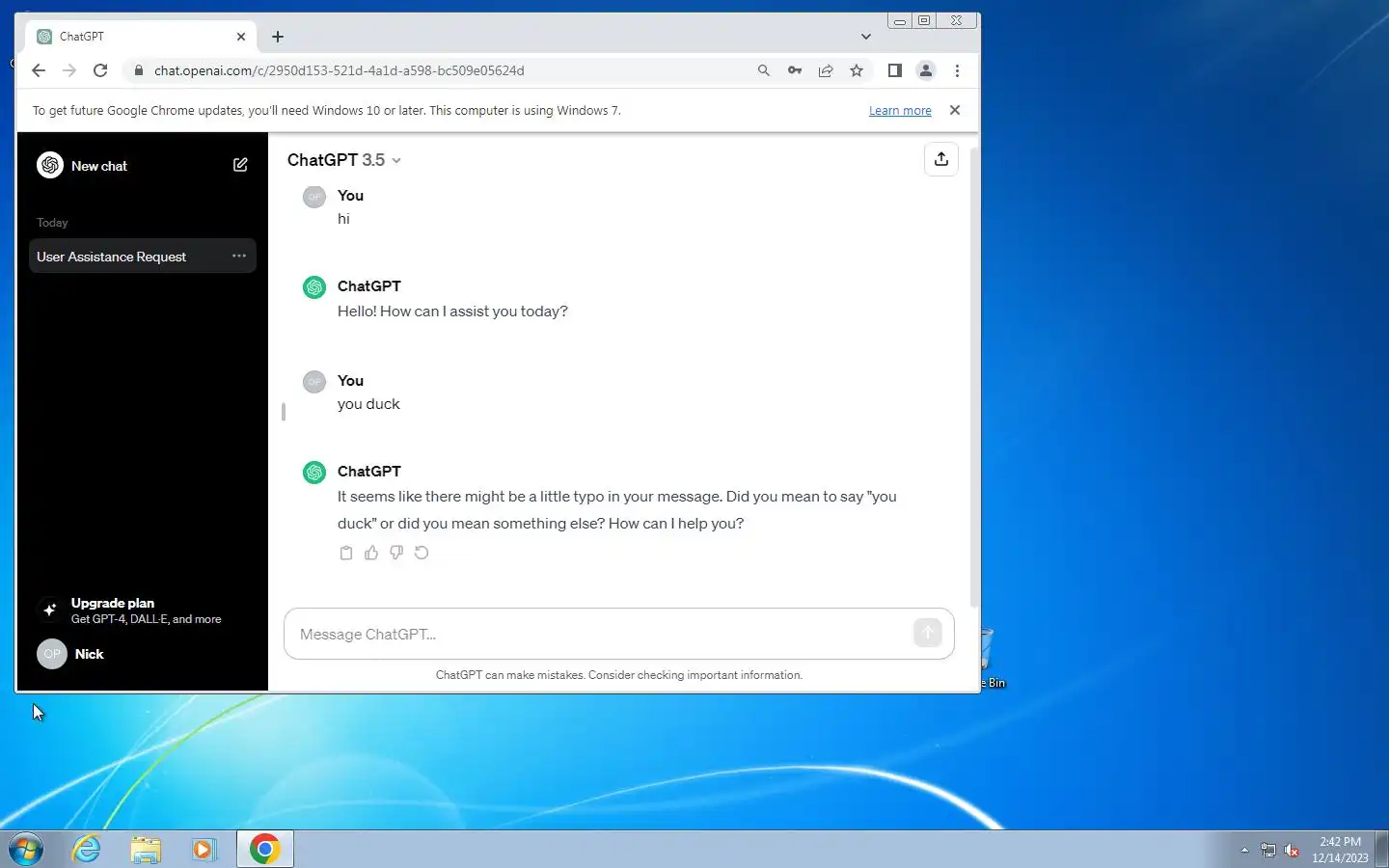Show hidden system tray icons
Viewport: 1389px width, 868px height.
1244,850
